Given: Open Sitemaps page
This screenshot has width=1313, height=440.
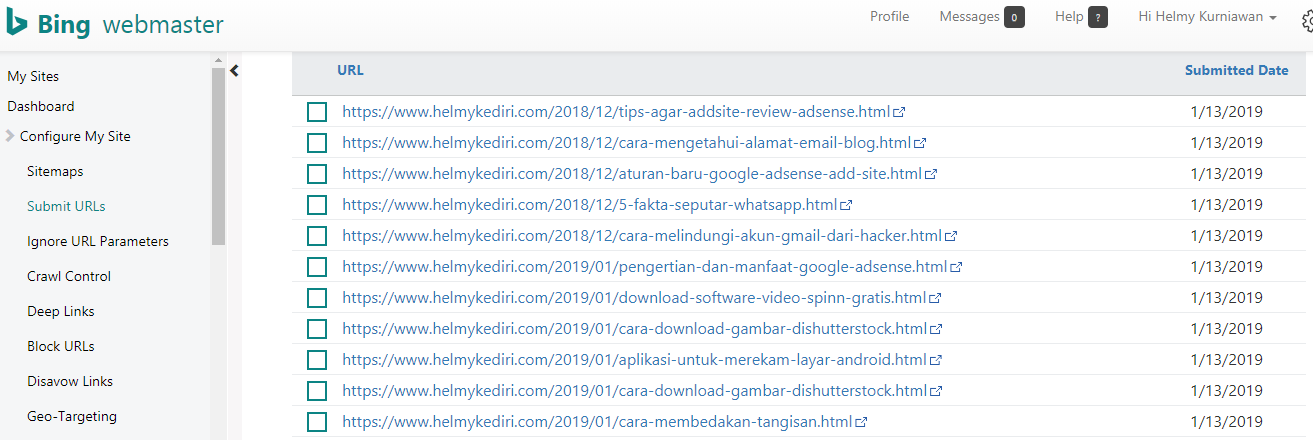Looking at the screenshot, I should pos(55,171).
